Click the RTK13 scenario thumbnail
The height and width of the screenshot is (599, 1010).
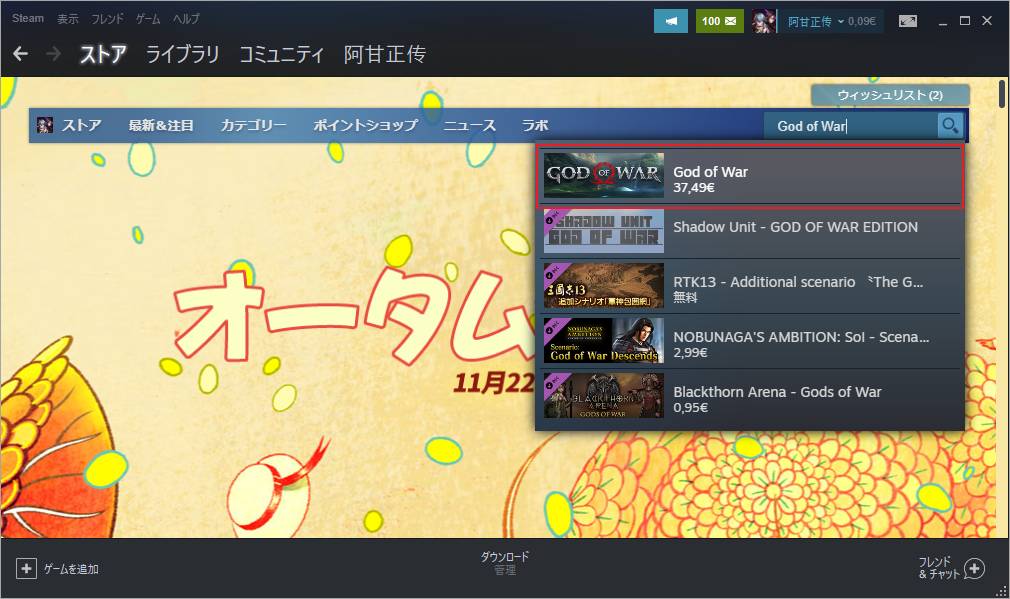pyautogui.click(x=604, y=285)
